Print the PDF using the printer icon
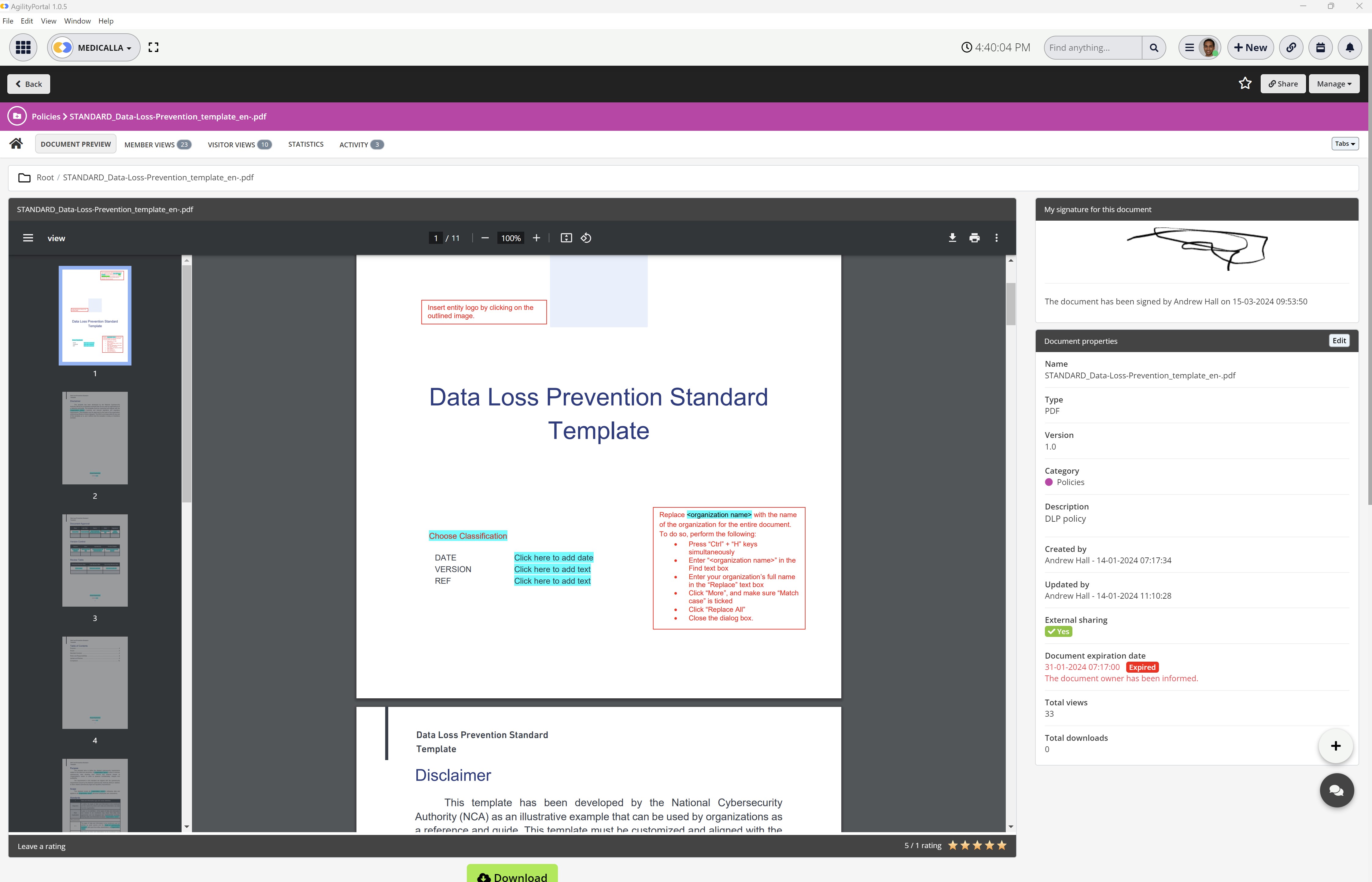Viewport: 1372px width, 882px height. 975,238
